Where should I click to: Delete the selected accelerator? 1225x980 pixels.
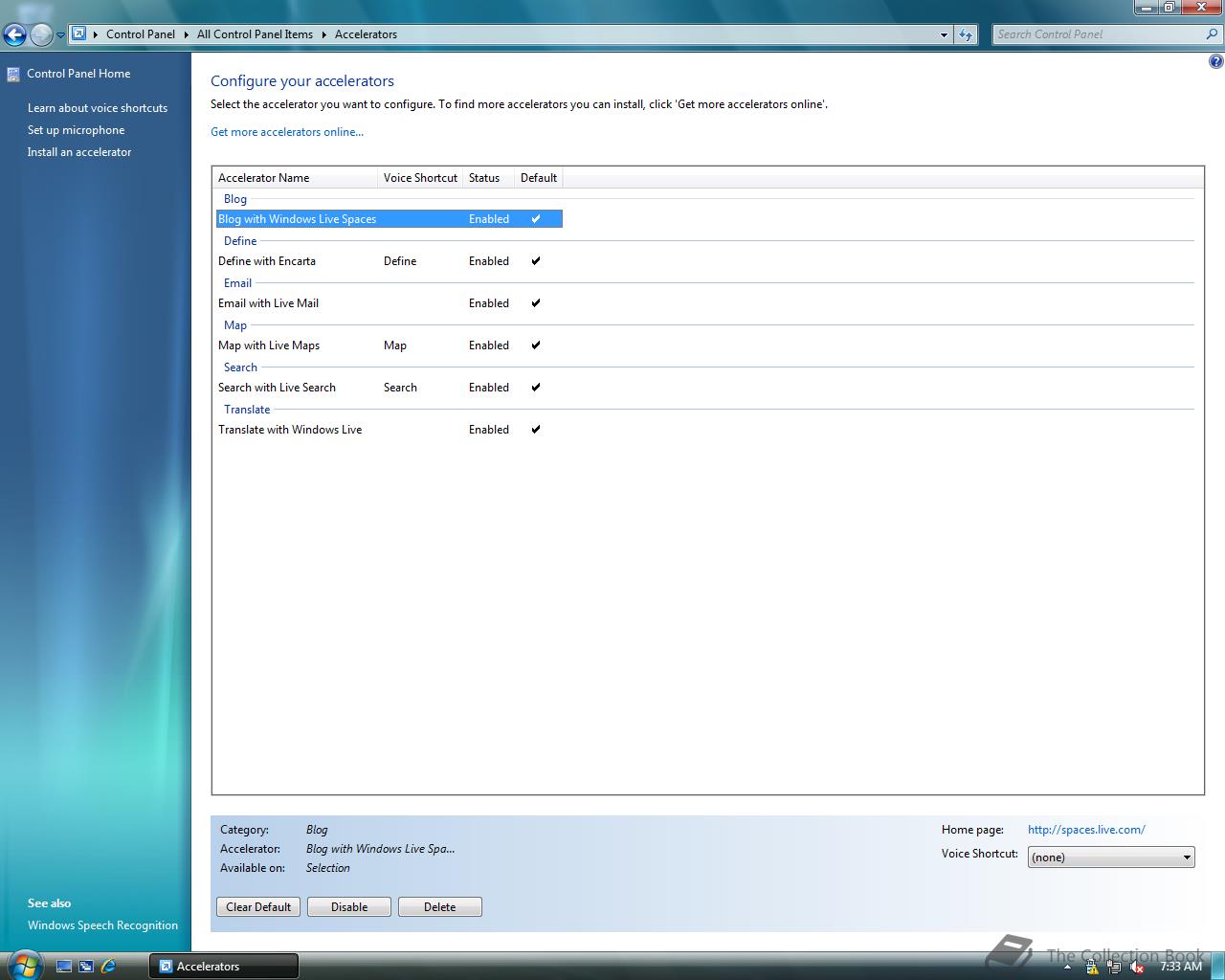440,907
